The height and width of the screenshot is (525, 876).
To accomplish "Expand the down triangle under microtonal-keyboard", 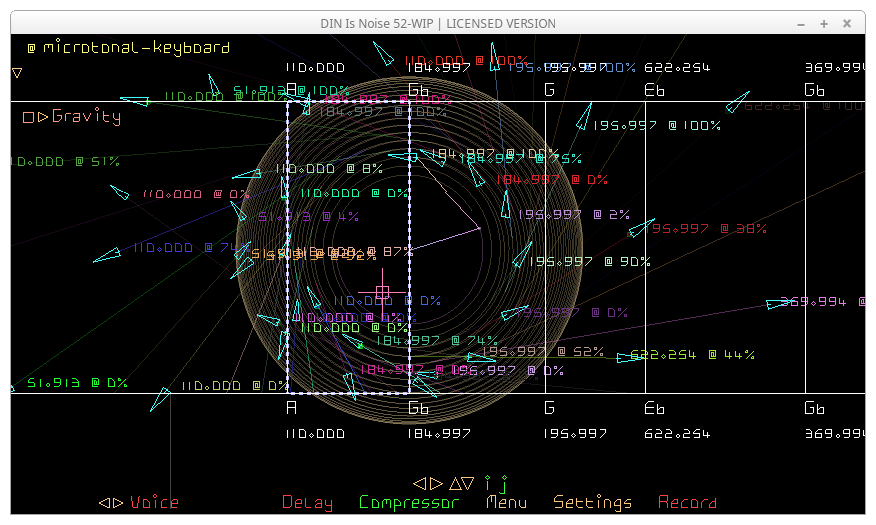I will point(17,73).
